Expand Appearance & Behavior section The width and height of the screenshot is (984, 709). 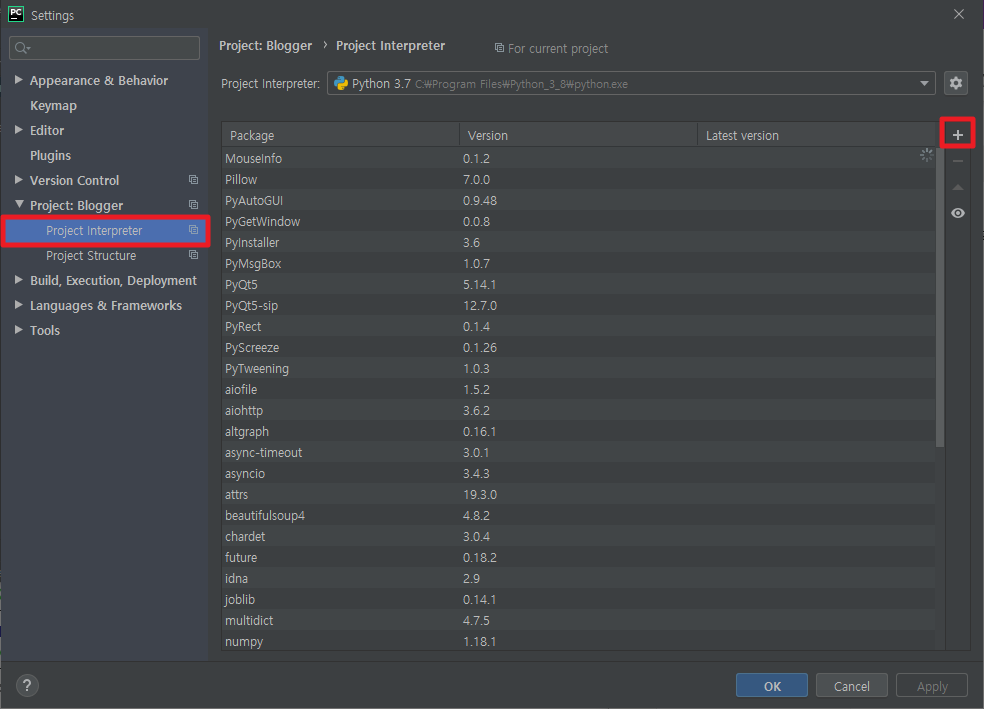tap(19, 80)
